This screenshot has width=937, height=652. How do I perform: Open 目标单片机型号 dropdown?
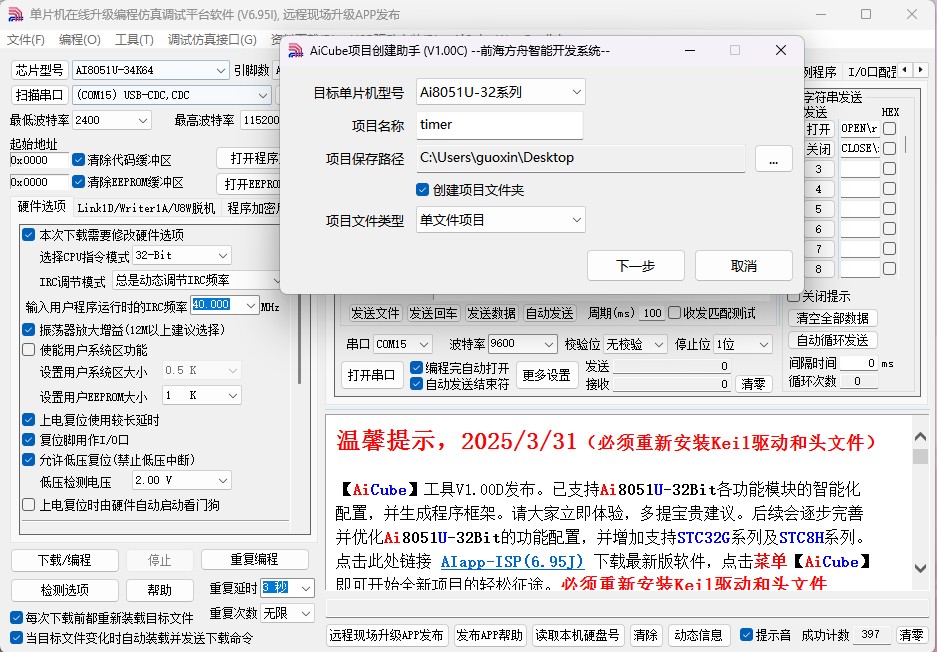[x=501, y=92]
